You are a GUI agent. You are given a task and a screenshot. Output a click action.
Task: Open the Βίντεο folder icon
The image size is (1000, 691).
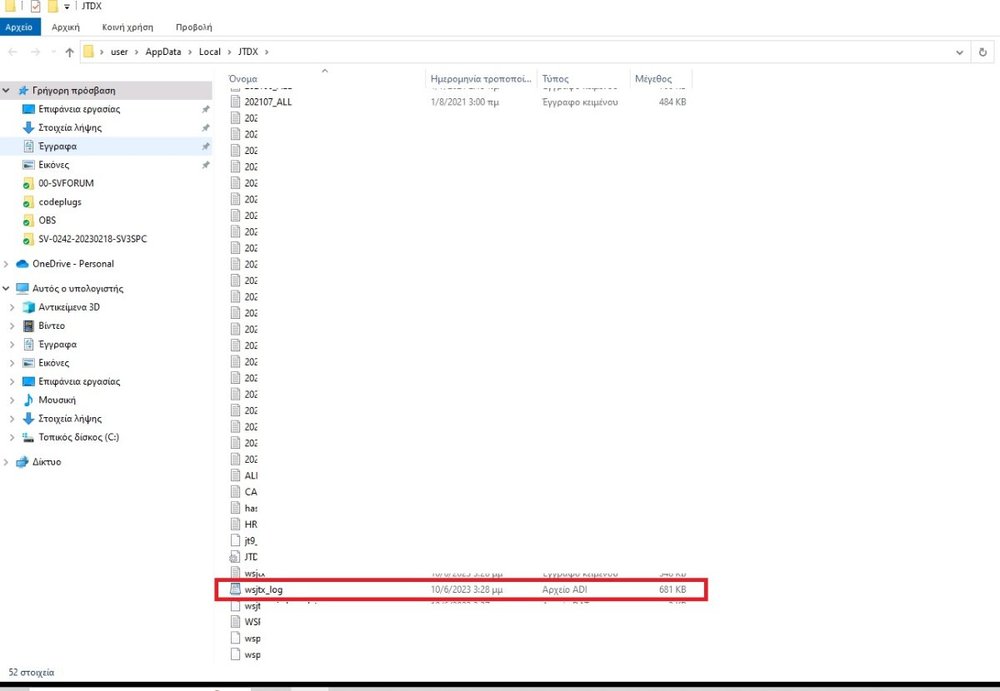(x=28, y=326)
